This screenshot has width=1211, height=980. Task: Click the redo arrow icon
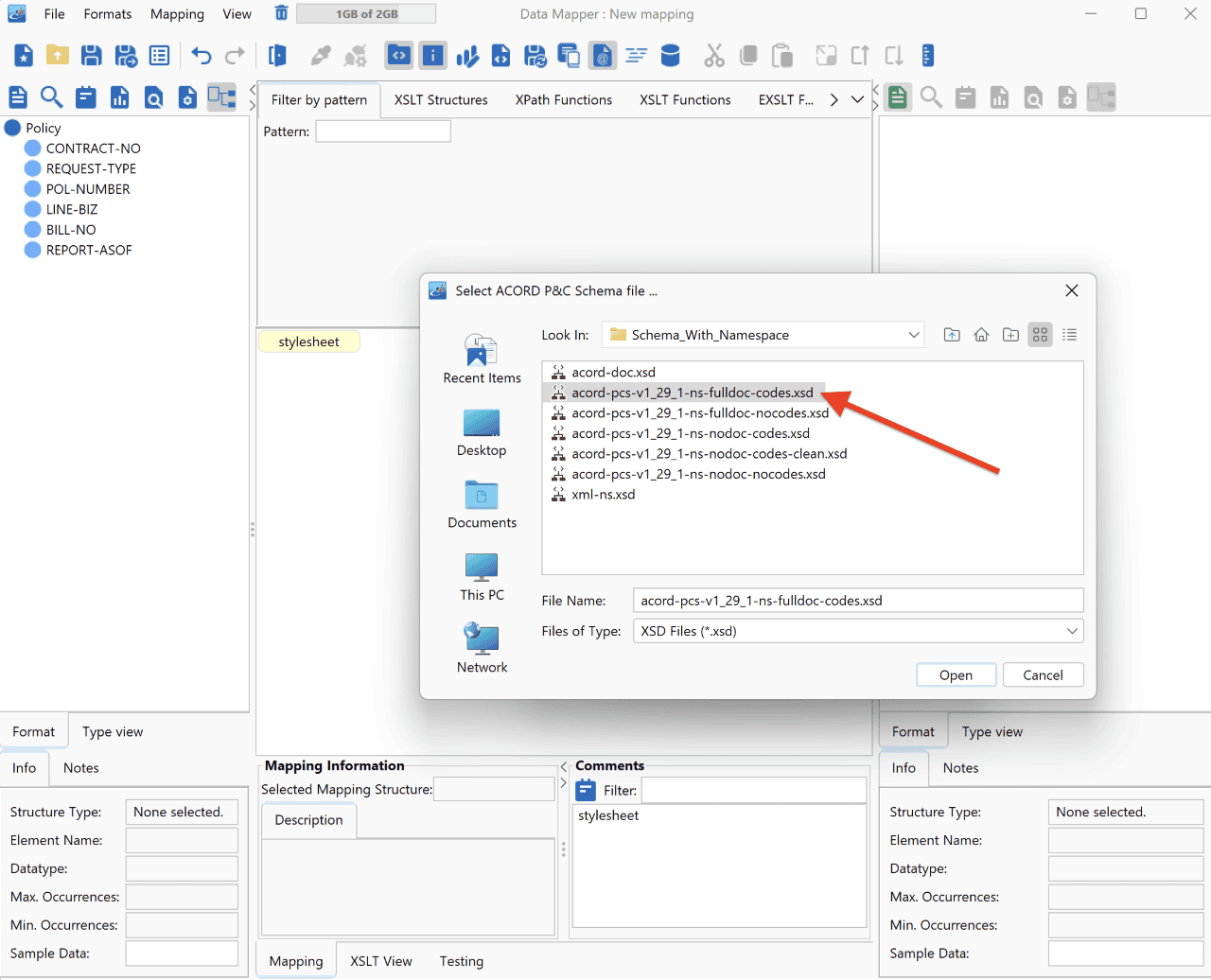point(236,56)
